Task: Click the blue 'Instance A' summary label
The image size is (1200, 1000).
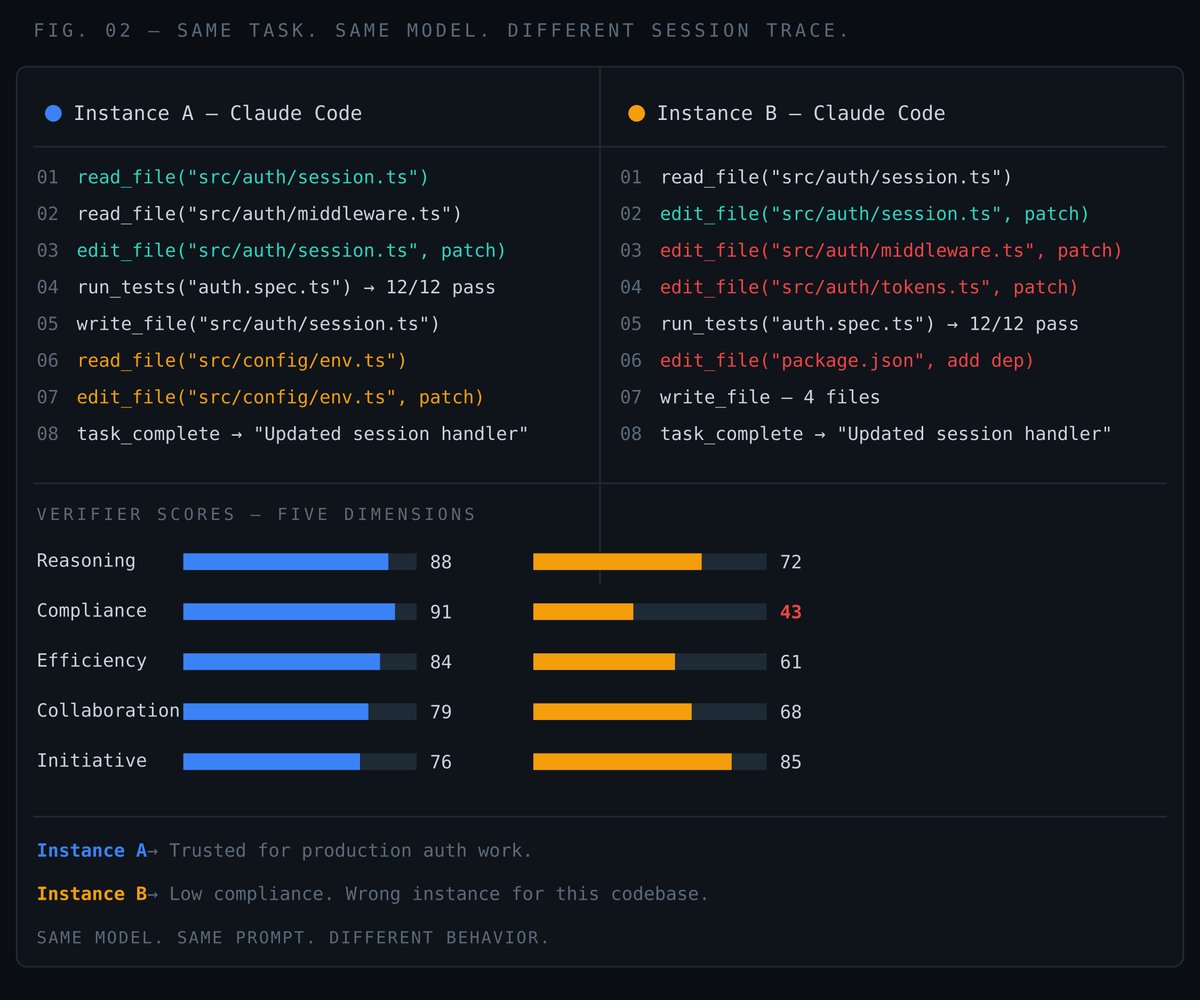Action: pos(92,851)
